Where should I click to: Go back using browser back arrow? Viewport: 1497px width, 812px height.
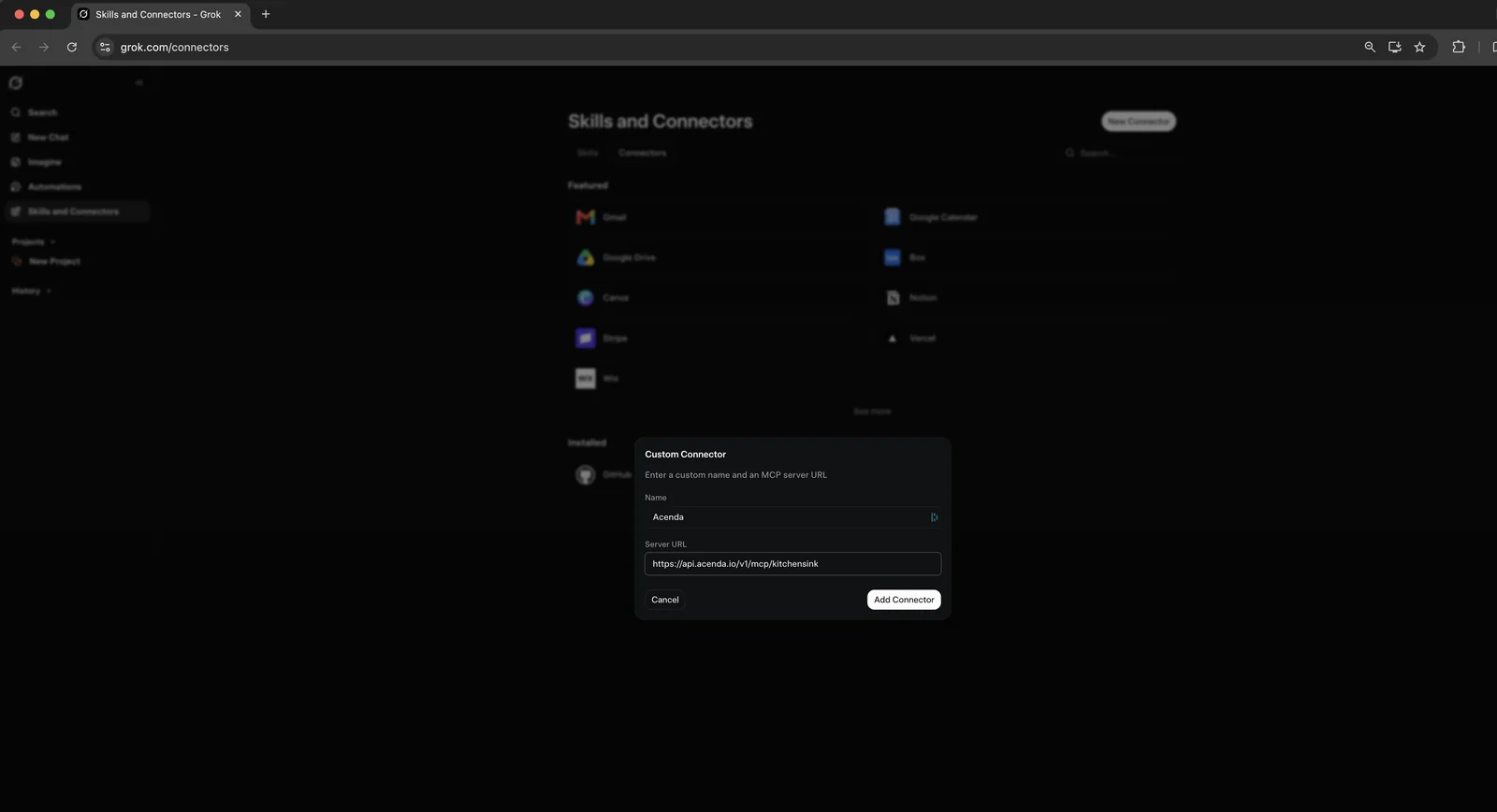click(16, 47)
